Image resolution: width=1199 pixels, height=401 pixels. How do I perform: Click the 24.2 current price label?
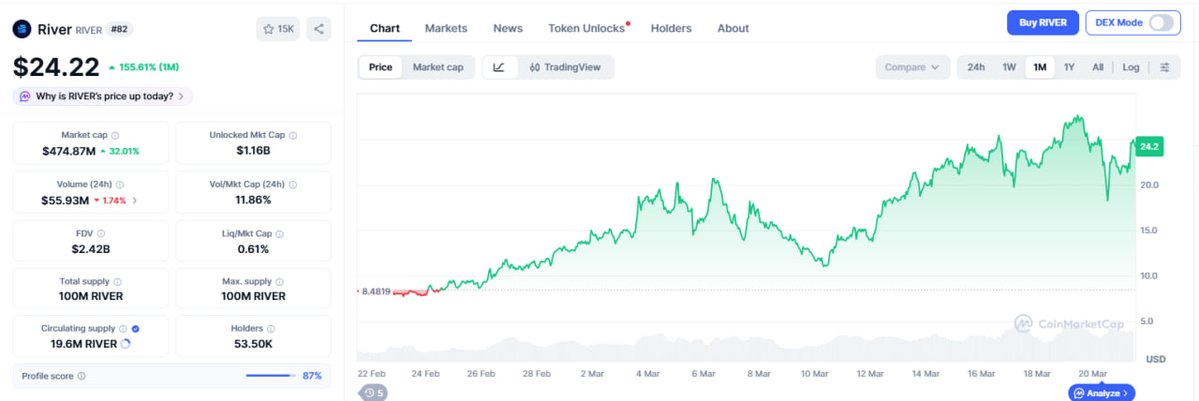tap(1149, 146)
